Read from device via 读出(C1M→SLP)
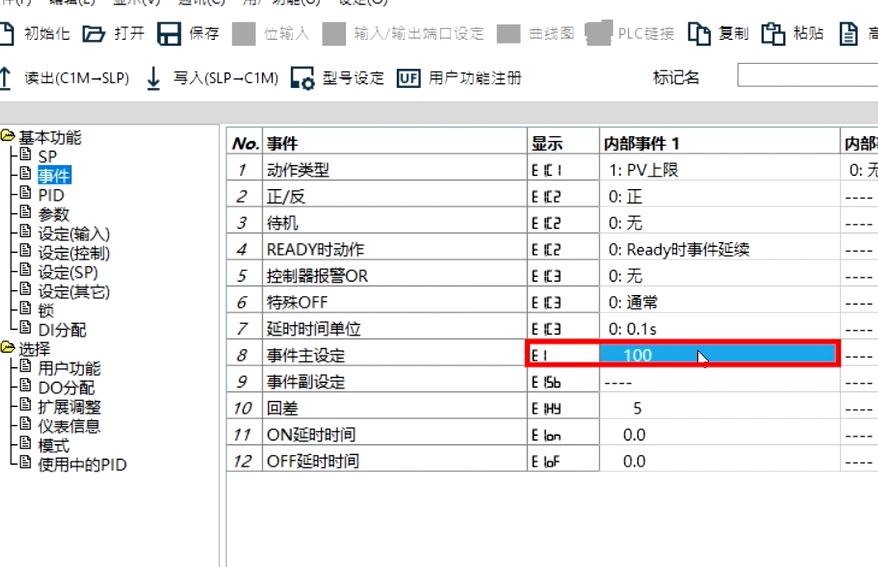Image resolution: width=878 pixels, height=567 pixels. pyautogui.click(x=64, y=78)
